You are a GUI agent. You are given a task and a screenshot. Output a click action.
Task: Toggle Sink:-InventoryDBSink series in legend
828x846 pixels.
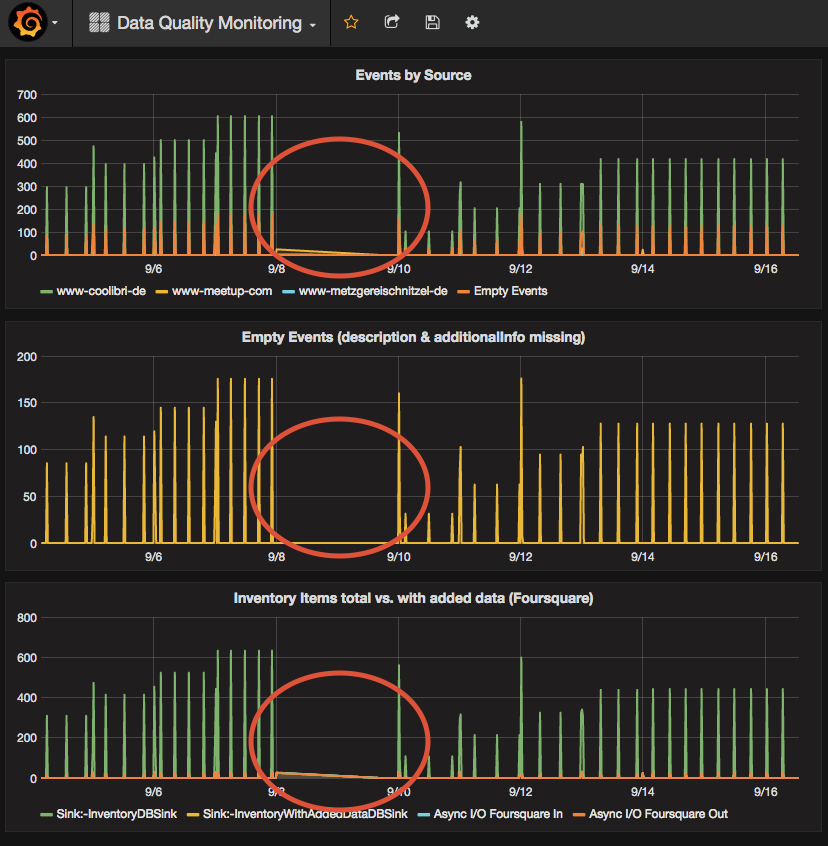[x=117, y=814]
